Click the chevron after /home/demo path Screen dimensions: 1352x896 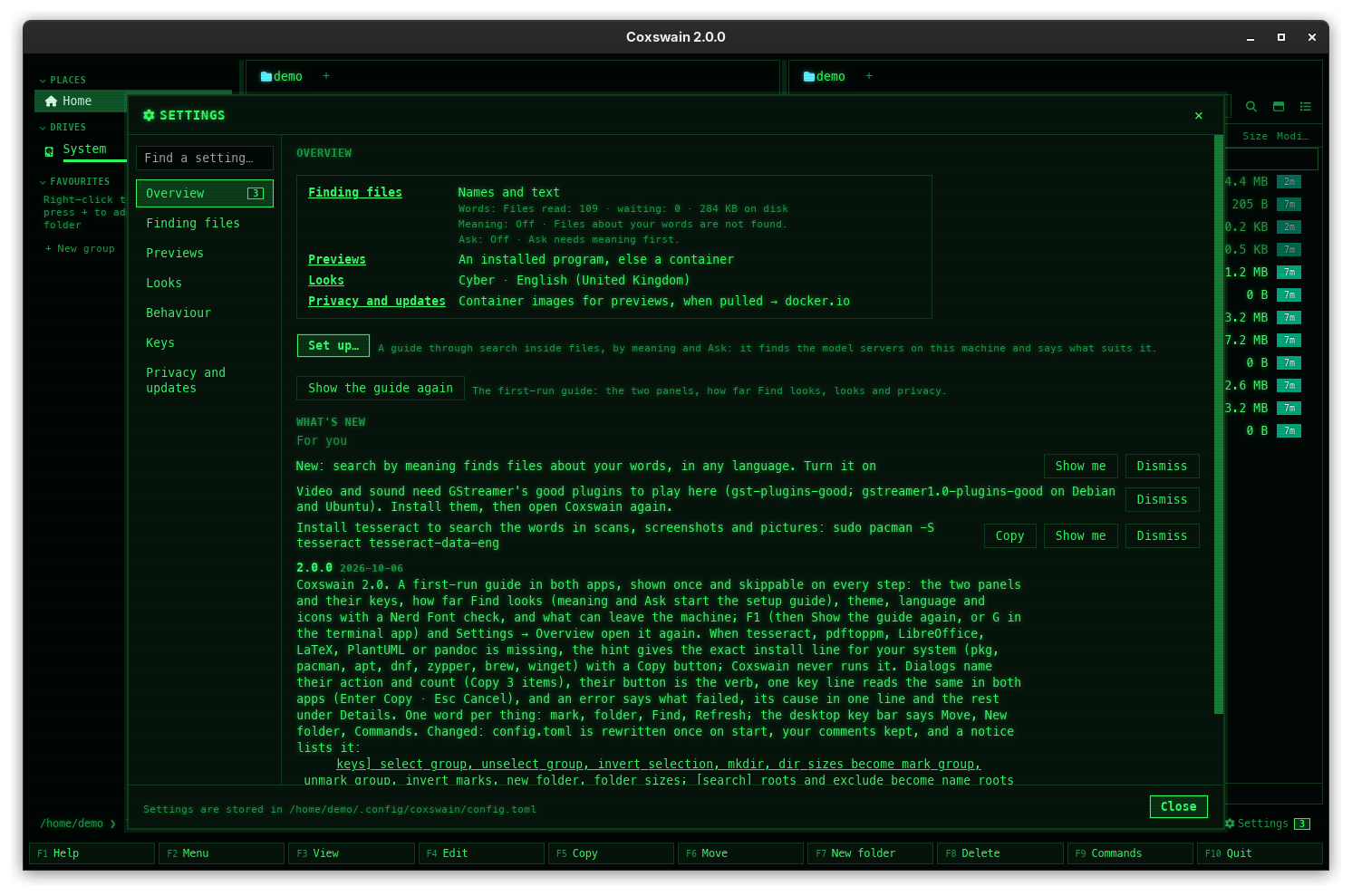click(x=112, y=824)
